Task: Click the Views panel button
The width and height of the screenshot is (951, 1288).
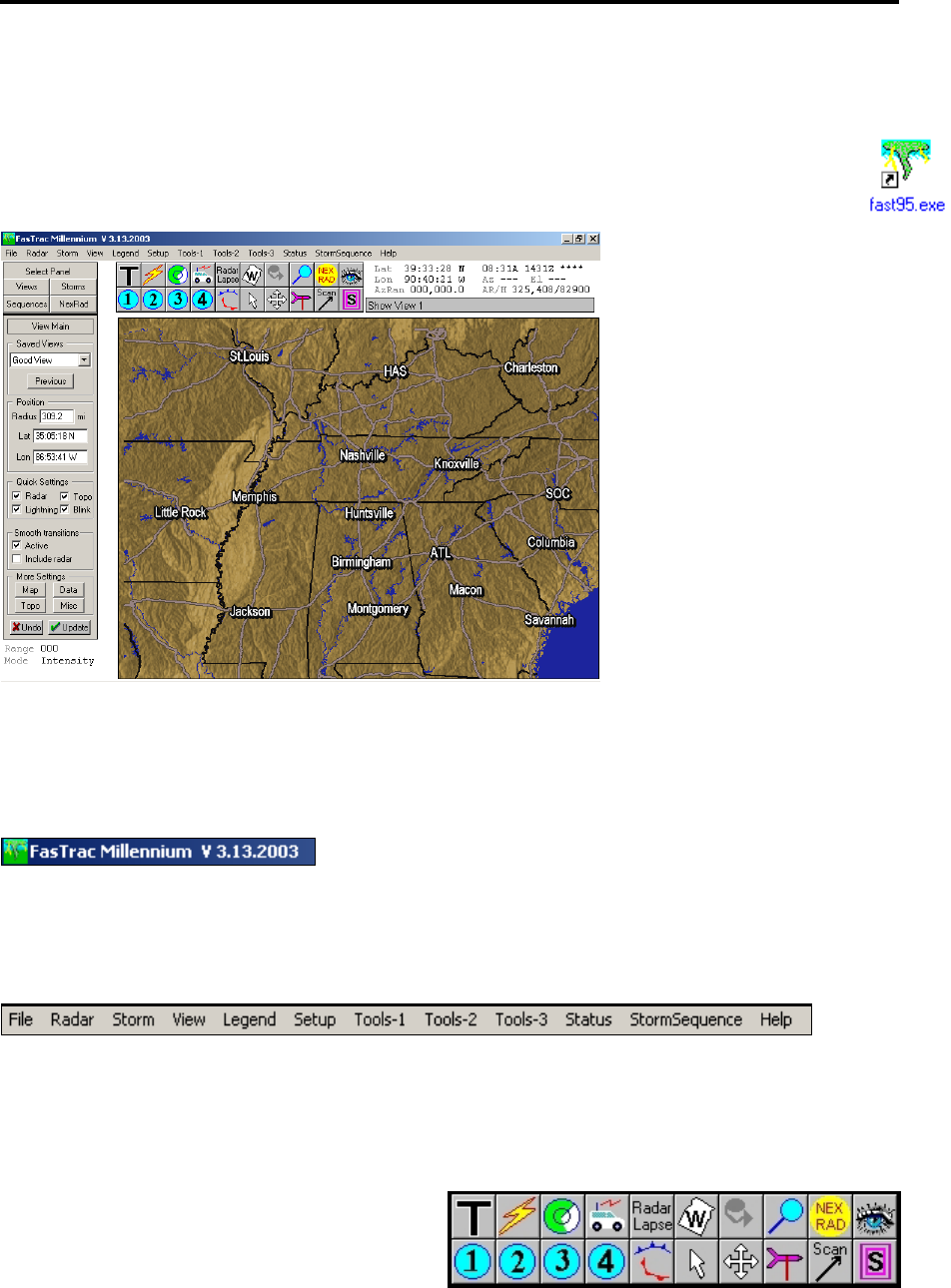Action: 27,287
